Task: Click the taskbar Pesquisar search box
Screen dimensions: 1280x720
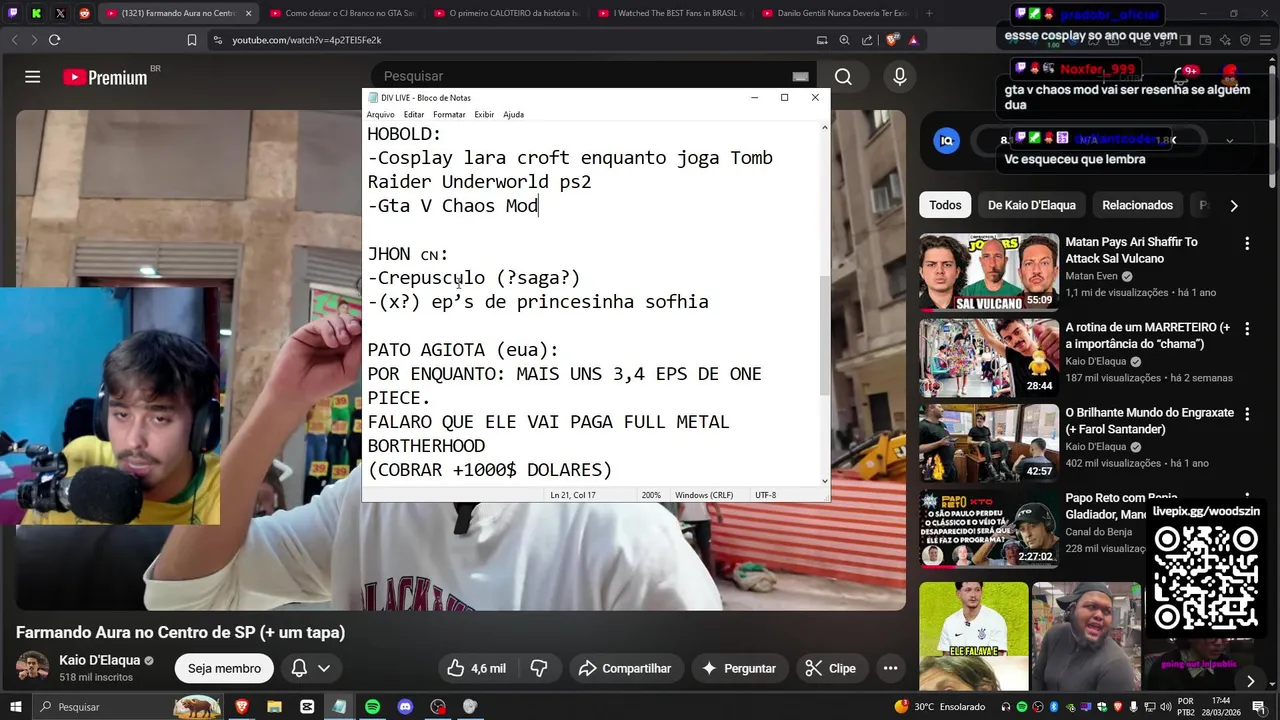Action: [x=128, y=707]
